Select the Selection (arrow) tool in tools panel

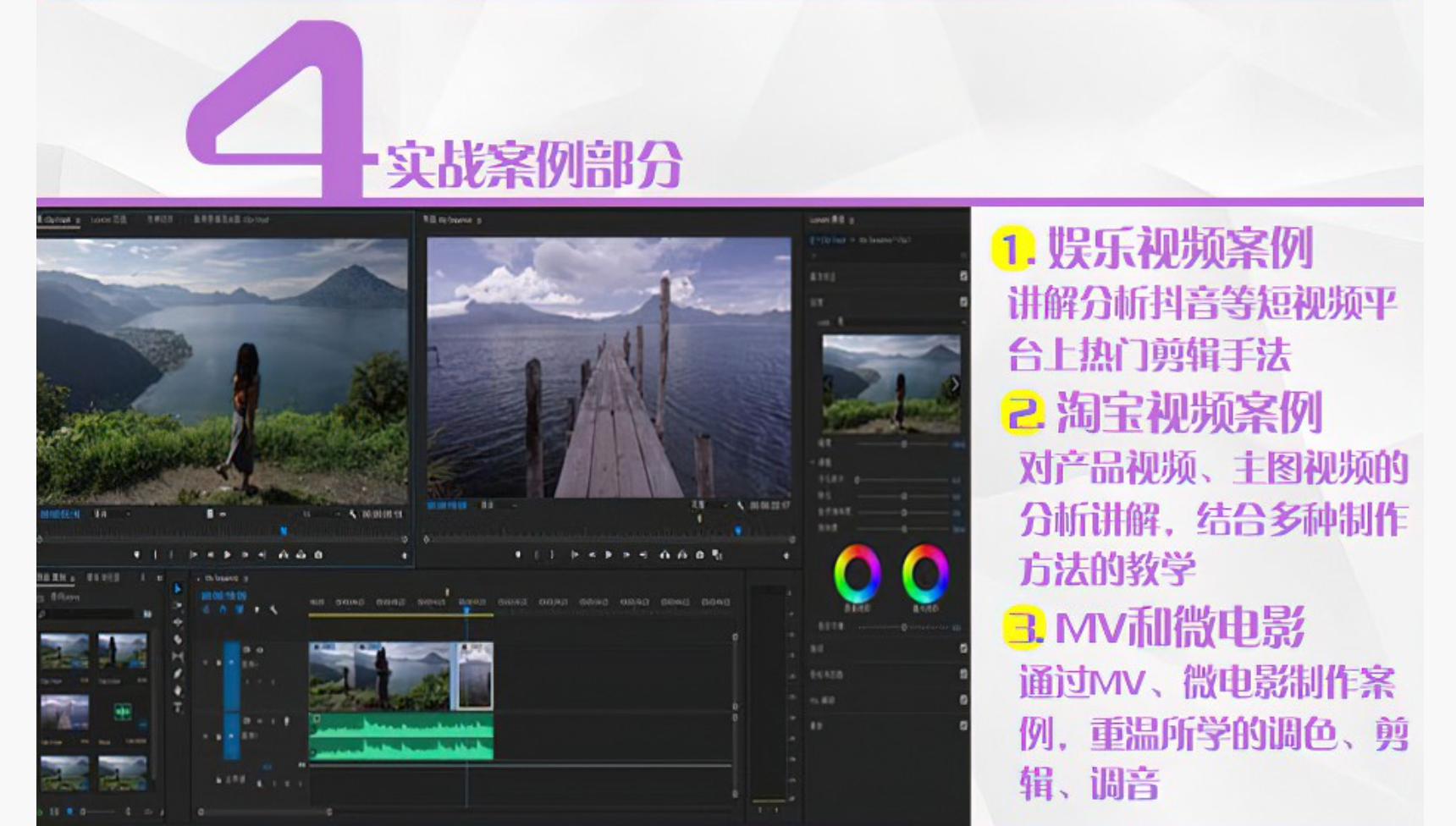point(178,588)
